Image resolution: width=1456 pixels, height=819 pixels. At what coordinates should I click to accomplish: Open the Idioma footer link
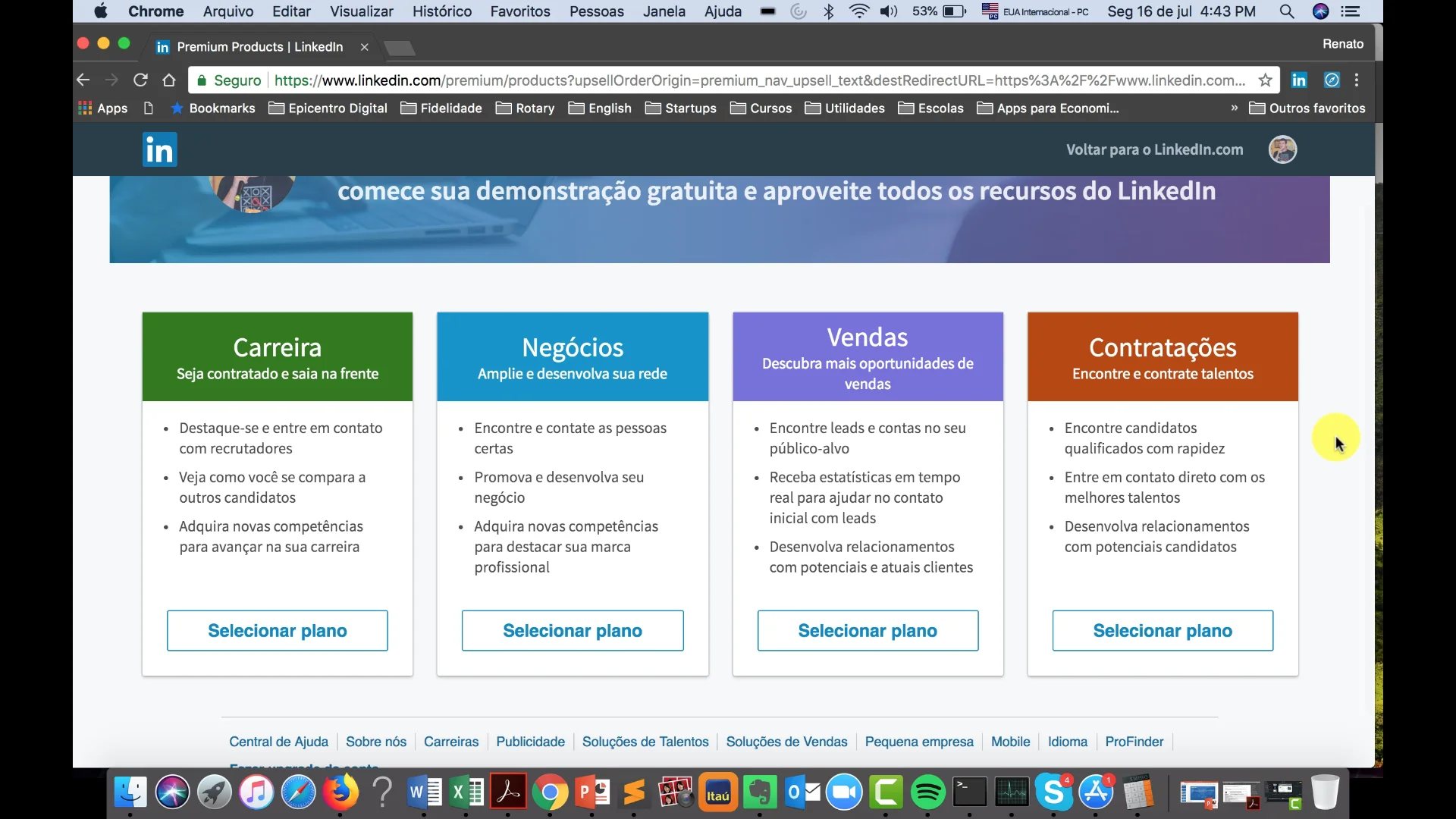coord(1067,742)
